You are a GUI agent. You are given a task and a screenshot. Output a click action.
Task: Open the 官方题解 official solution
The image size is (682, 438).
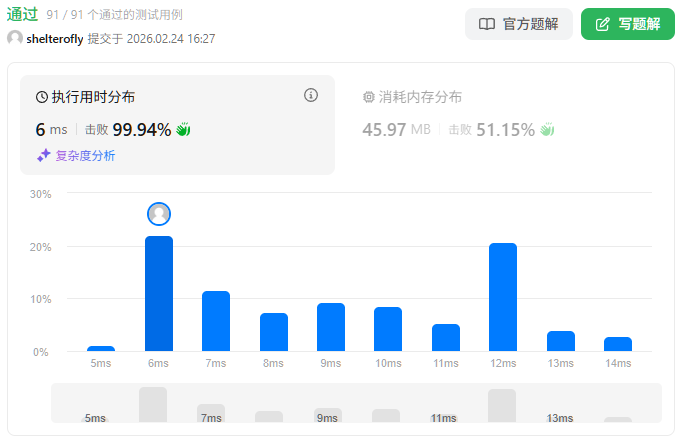click(514, 24)
